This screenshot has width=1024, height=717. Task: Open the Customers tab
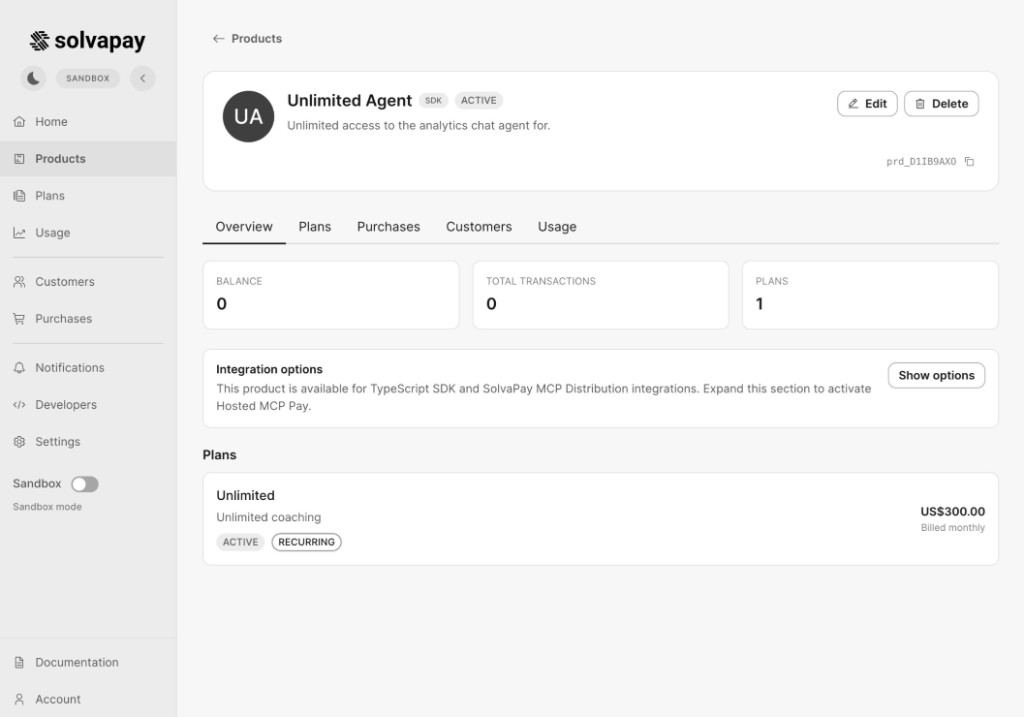click(478, 226)
